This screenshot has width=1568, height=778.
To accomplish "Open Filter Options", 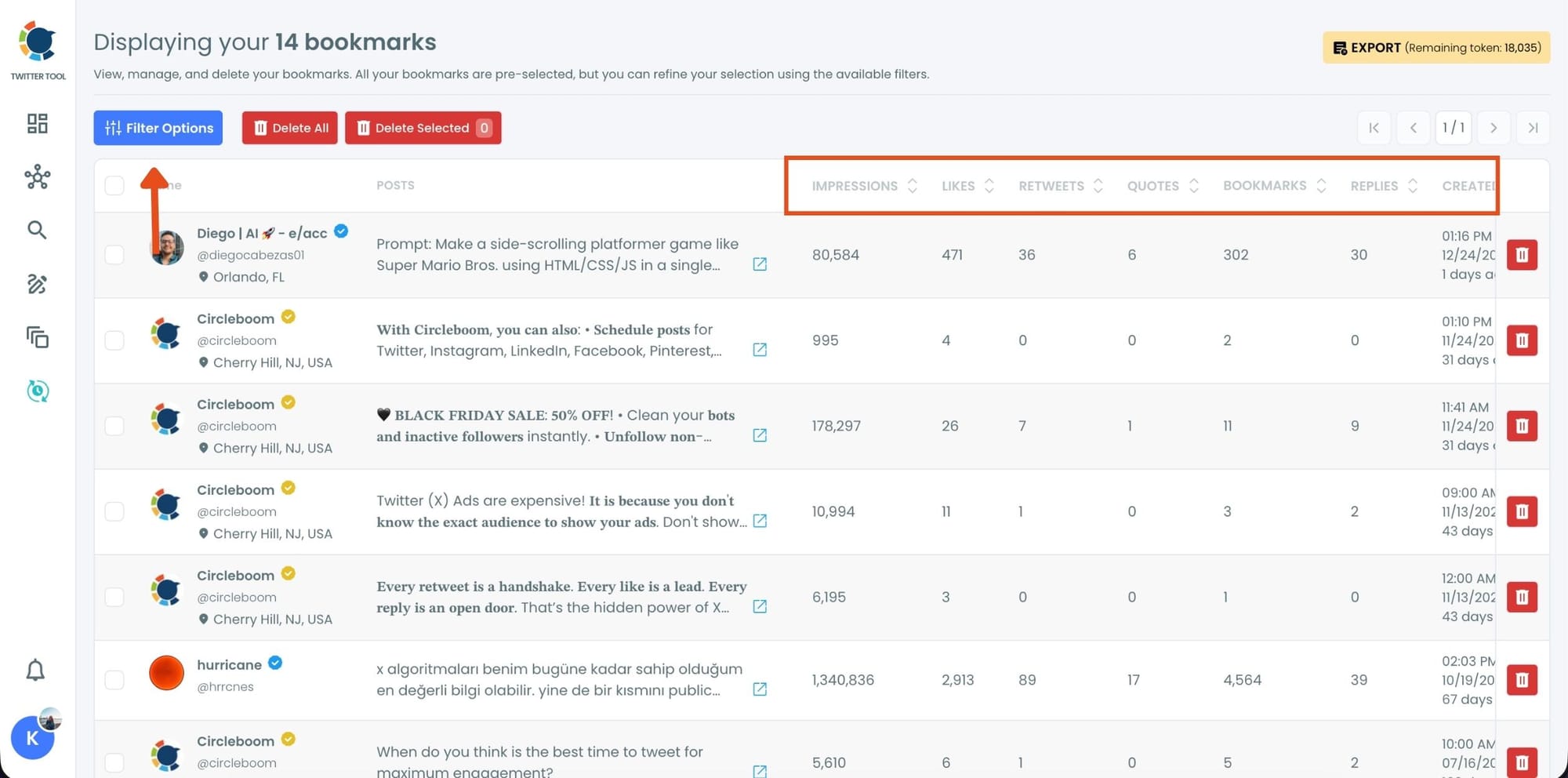I will click(158, 128).
